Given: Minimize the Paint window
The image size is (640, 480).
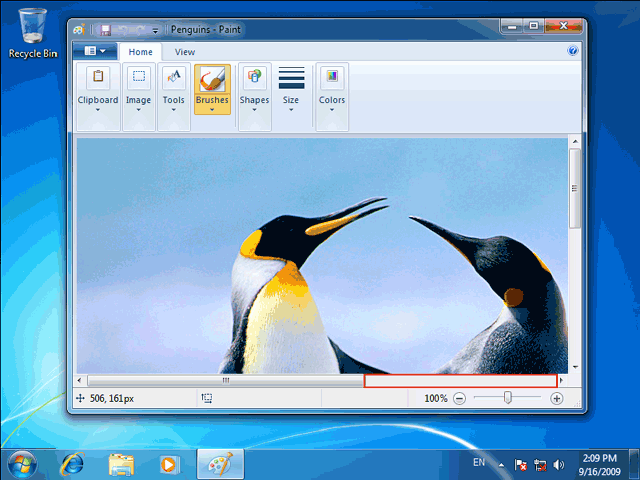Looking at the screenshot, I should click(x=512, y=26).
